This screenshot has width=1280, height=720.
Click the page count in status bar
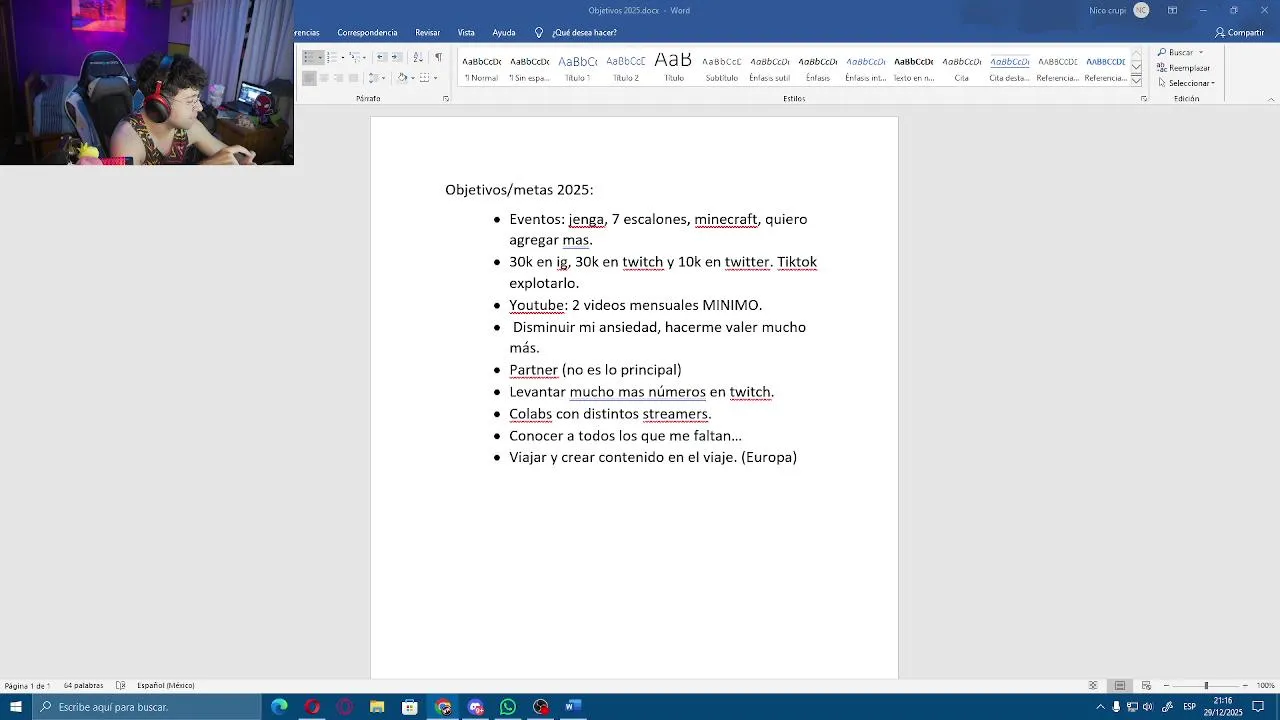click(27, 686)
